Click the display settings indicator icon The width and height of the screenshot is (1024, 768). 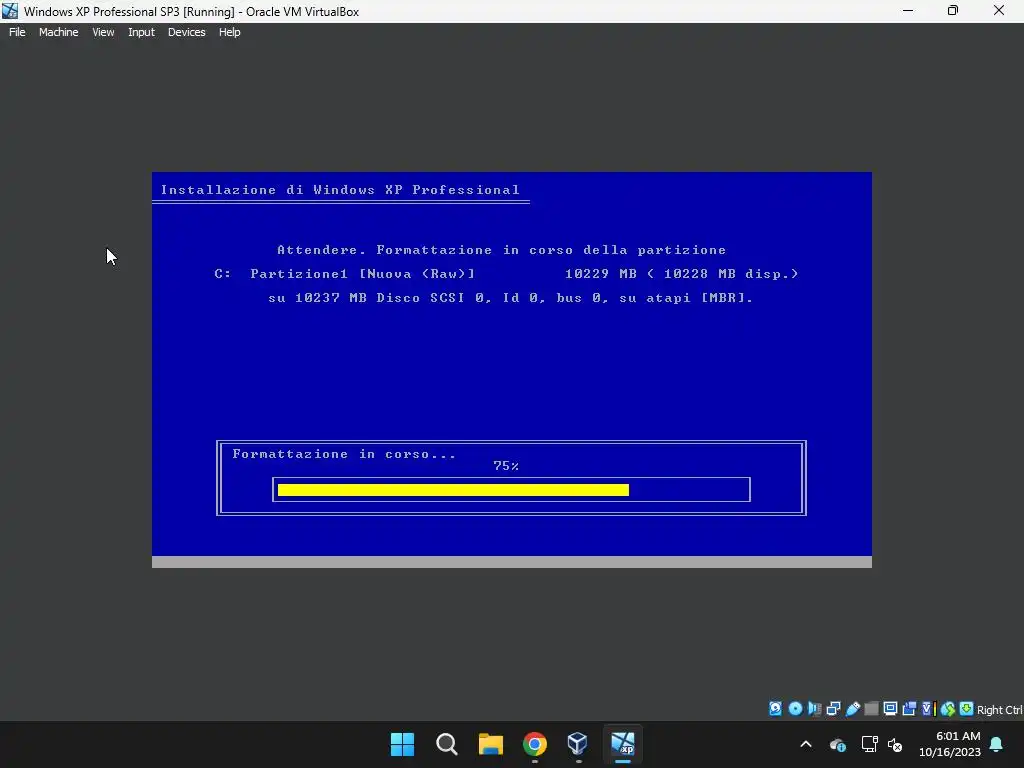click(890, 709)
